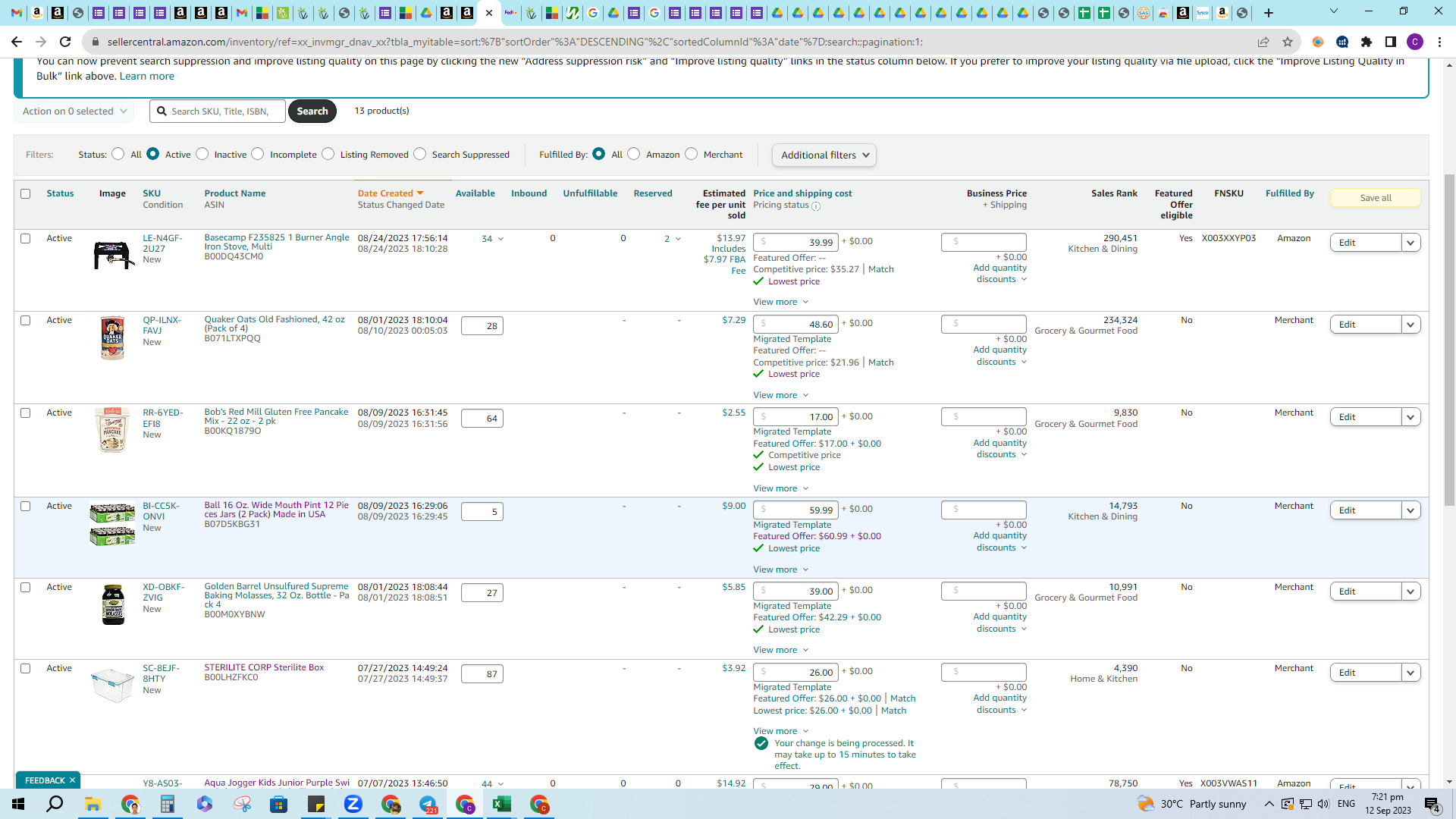The height and width of the screenshot is (819, 1456).
Task: Select the Inactive status filter
Action: click(x=202, y=154)
